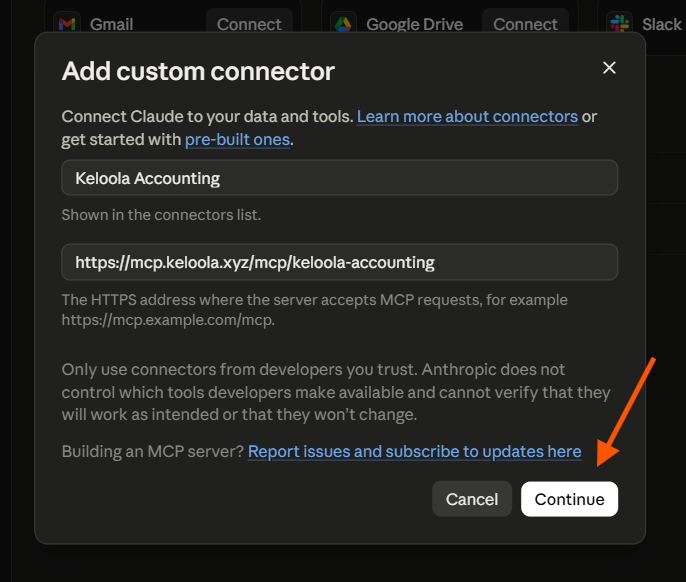
Task: Click the 'Building an MCP server?' text
Action: [x=152, y=452]
